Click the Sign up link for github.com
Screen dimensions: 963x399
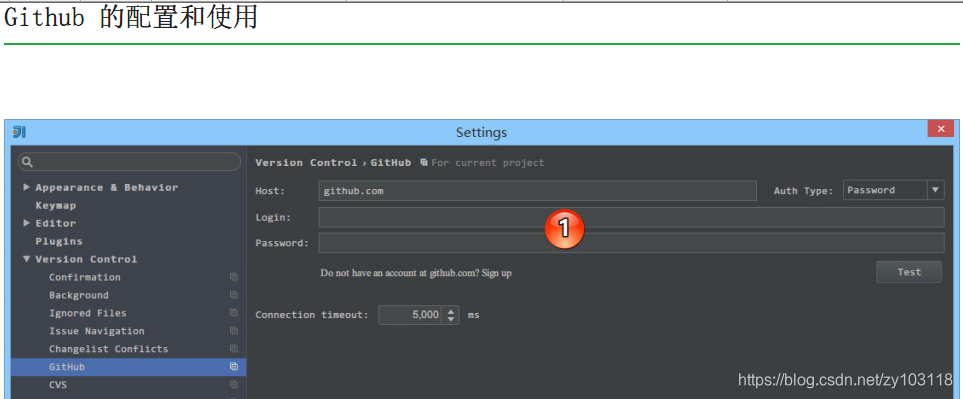[x=497, y=273]
